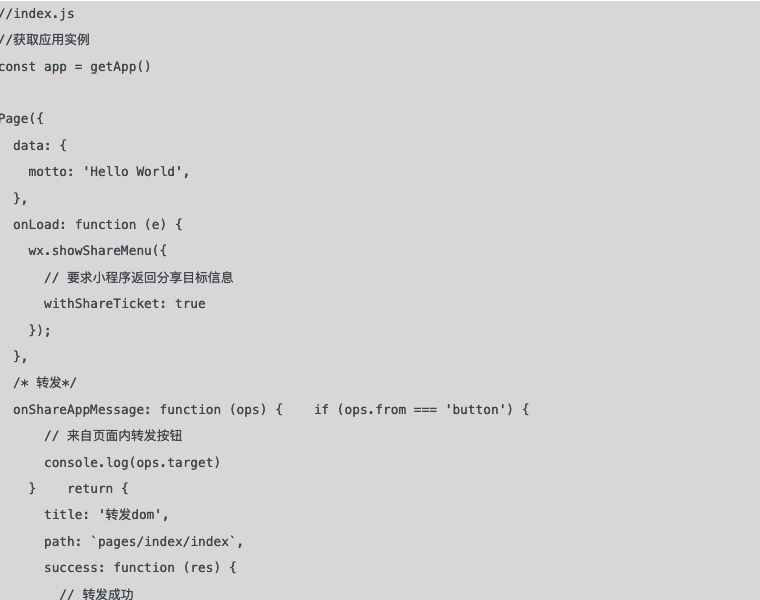Click onShareAppMessage function name

[x=79, y=410]
